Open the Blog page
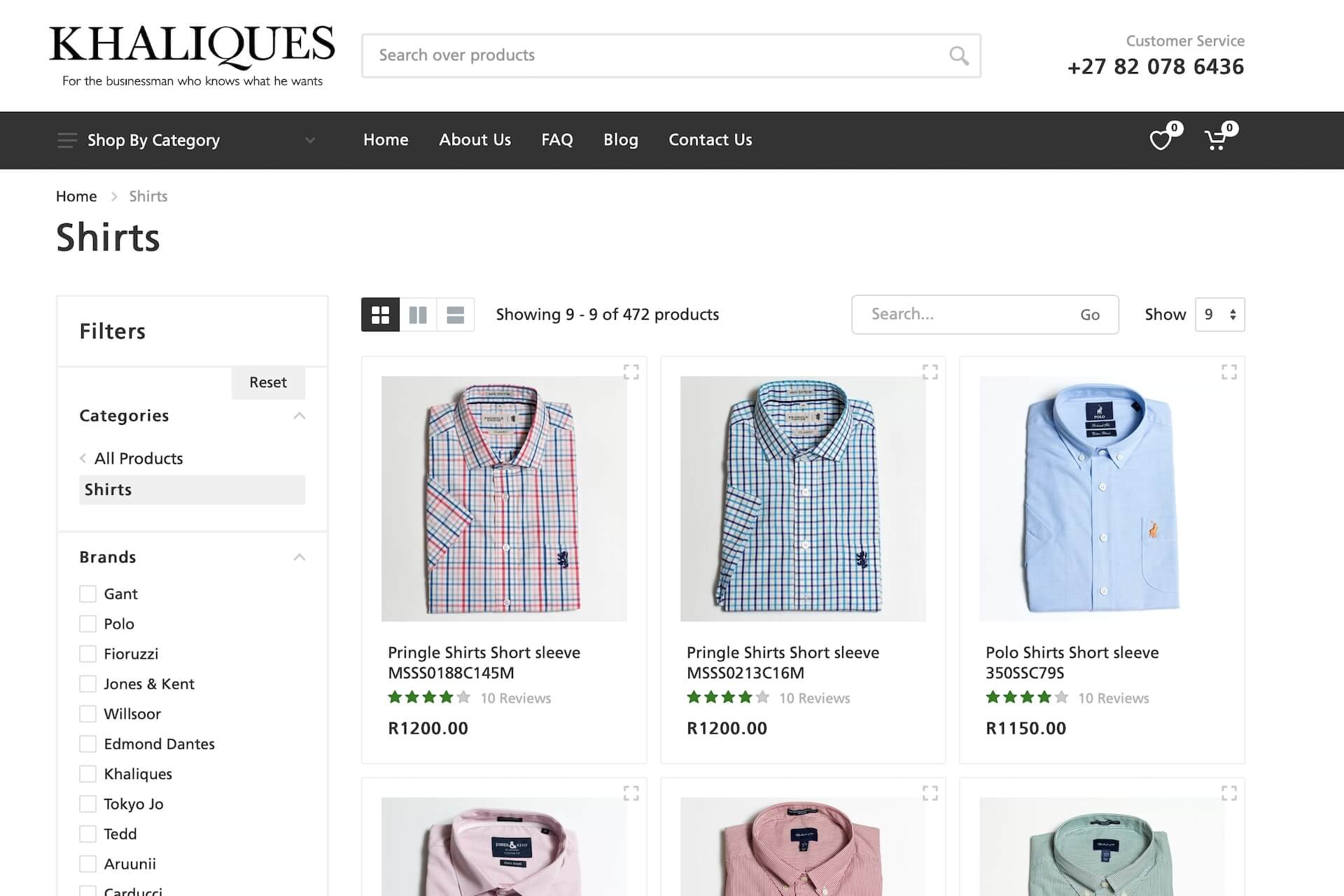 [621, 140]
